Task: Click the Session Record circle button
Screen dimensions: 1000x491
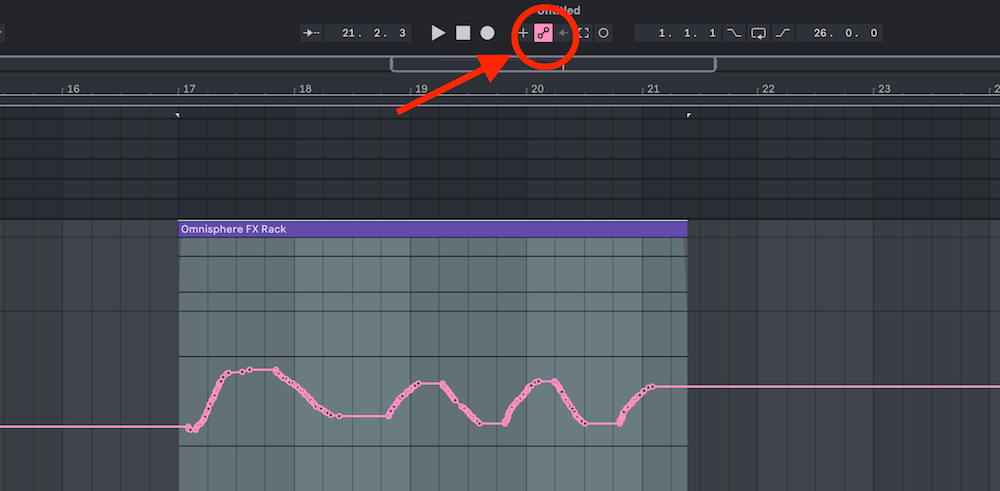Action: (x=603, y=33)
